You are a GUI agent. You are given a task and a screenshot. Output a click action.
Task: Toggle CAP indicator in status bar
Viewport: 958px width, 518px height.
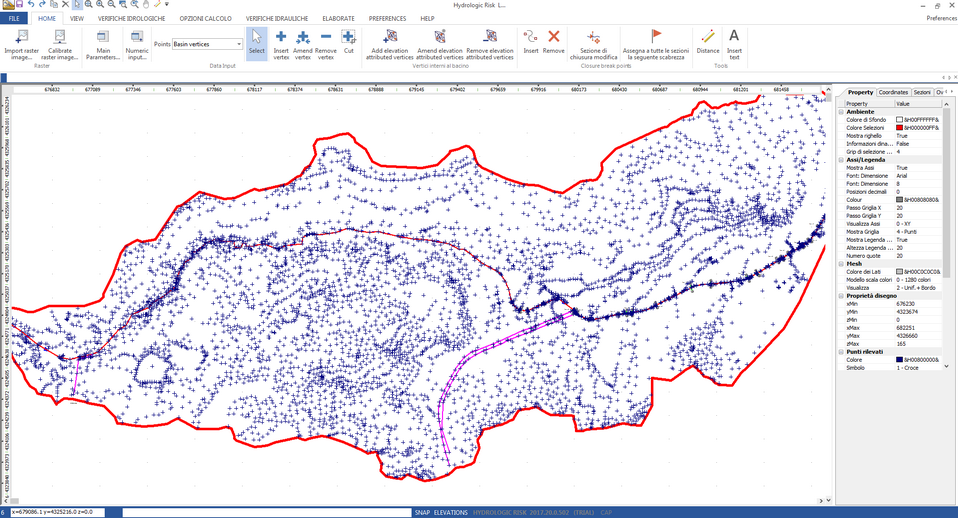tap(606, 513)
